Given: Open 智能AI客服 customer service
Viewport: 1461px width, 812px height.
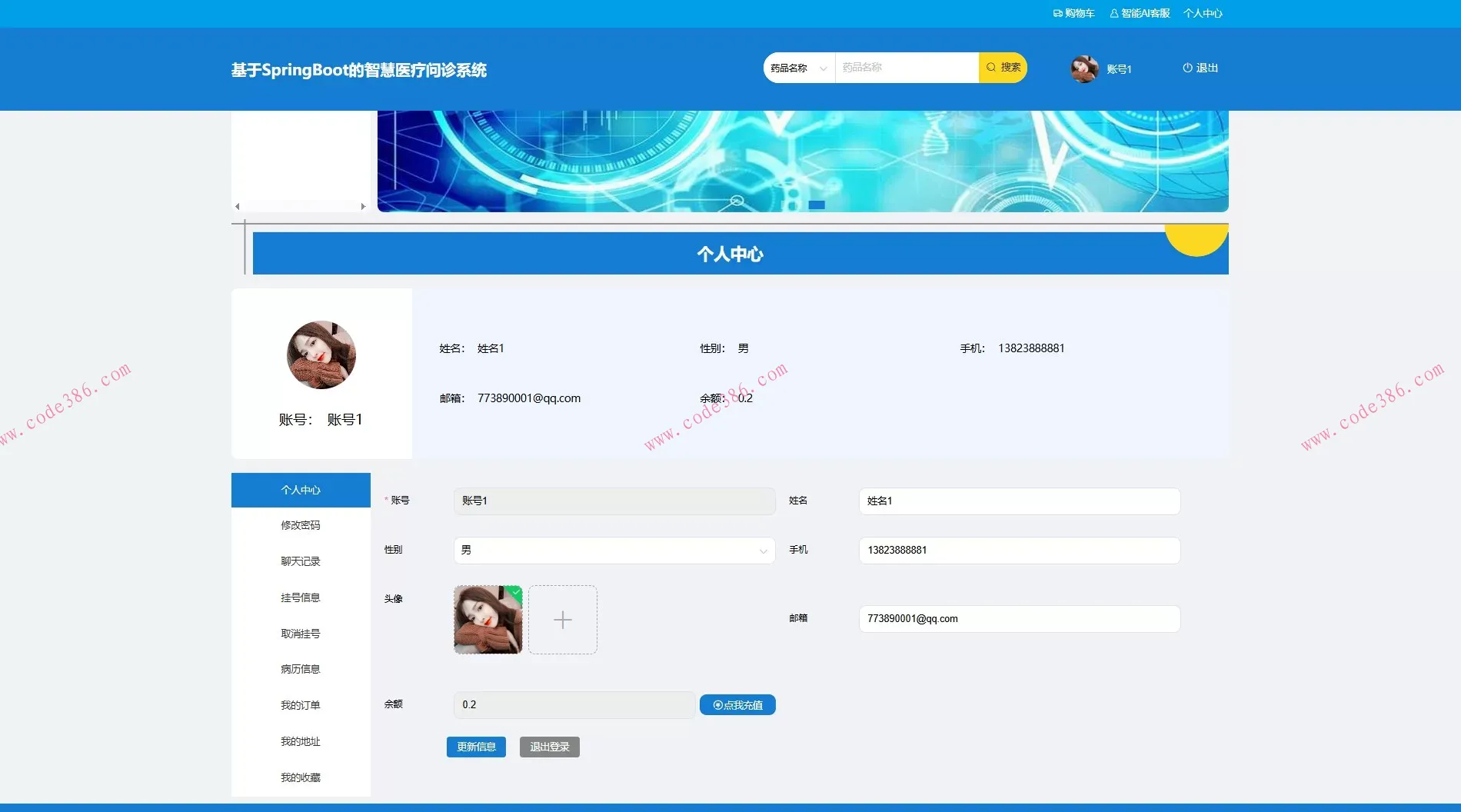Looking at the screenshot, I should point(1141,13).
